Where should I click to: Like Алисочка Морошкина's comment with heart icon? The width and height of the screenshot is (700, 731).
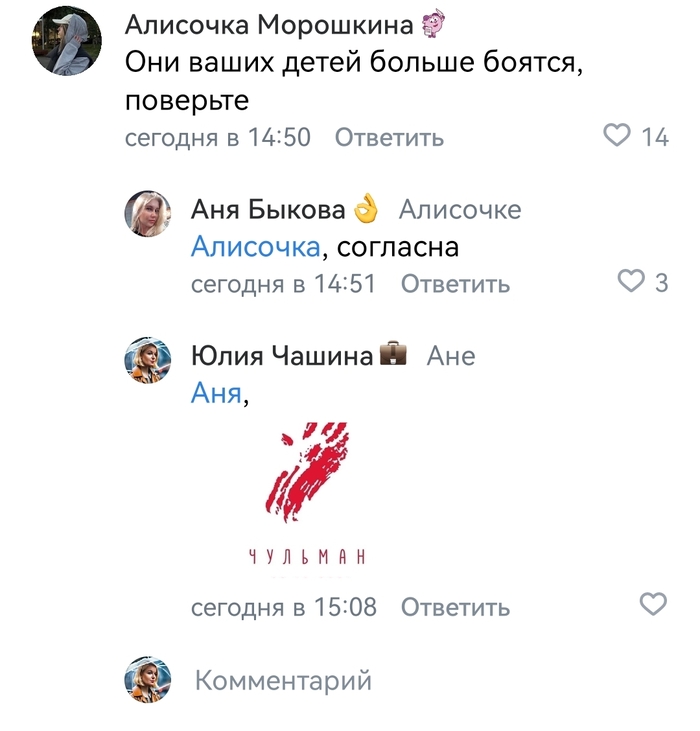(x=617, y=135)
